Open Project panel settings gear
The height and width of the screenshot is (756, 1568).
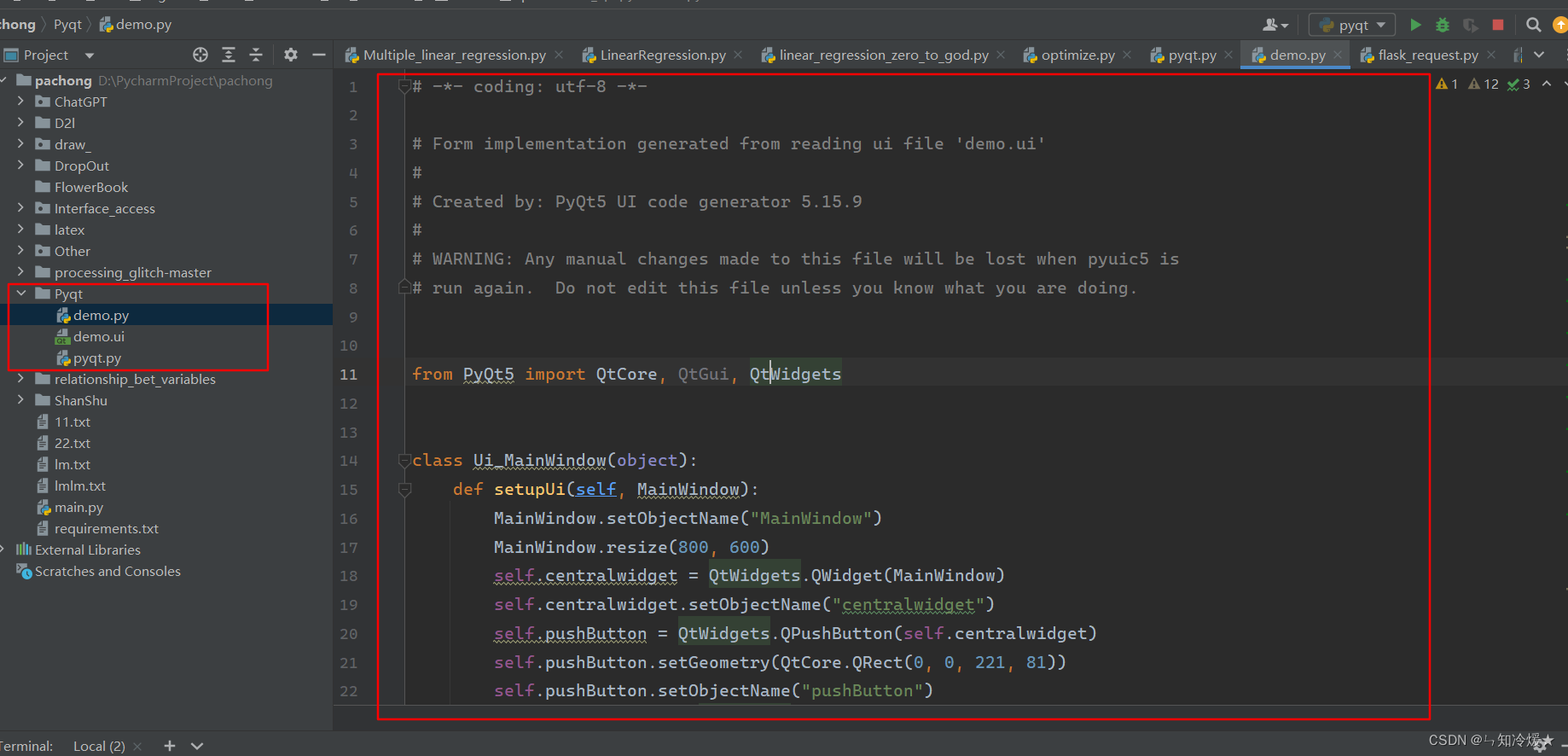pyautogui.click(x=291, y=55)
